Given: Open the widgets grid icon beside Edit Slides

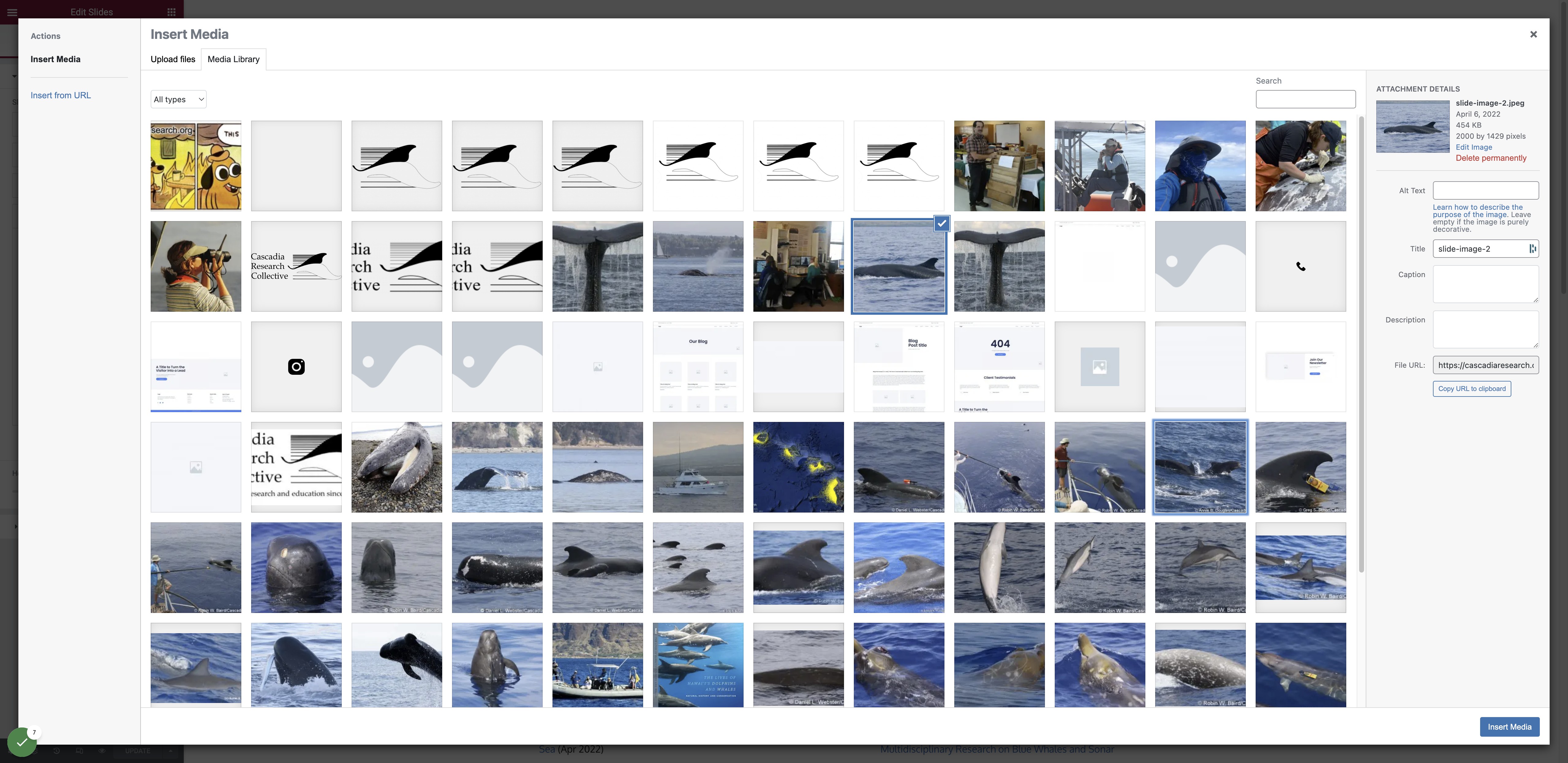Looking at the screenshot, I should [x=171, y=12].
